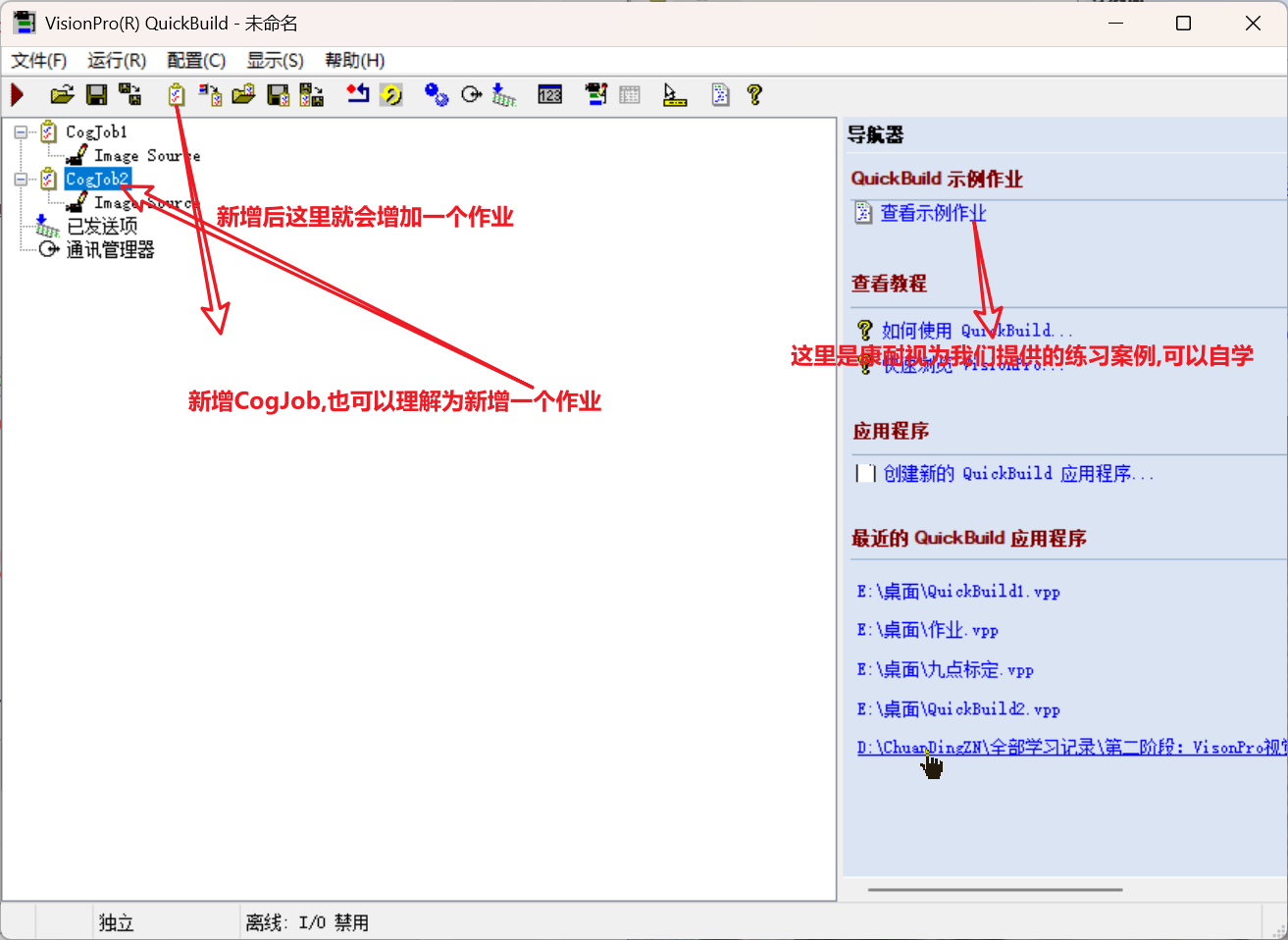Screen dimensions: 1288x940
Task: Click the yellow question mark help toolbar icon
Action: tap(754, 95)
